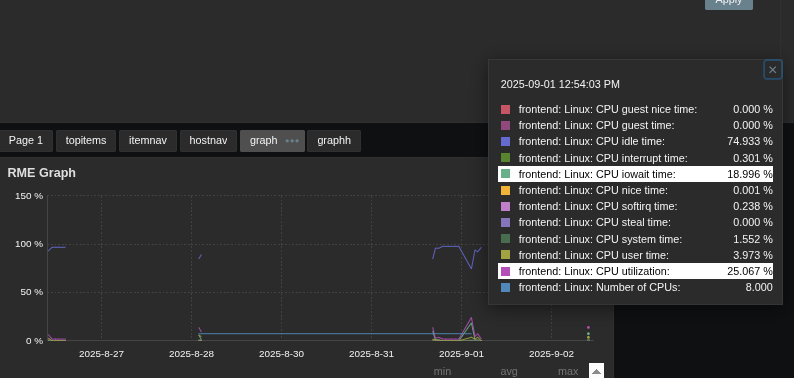Screen dimensions: 794x378
Task: Click the 100 % y-axis label
Action: 29,244
